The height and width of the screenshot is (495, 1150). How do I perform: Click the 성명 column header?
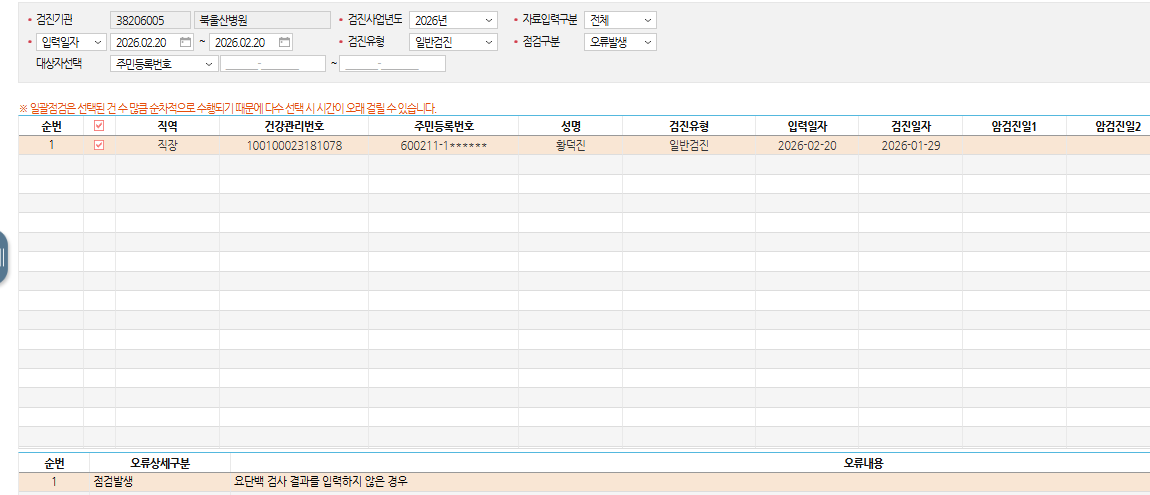click(x=570, y=126)
